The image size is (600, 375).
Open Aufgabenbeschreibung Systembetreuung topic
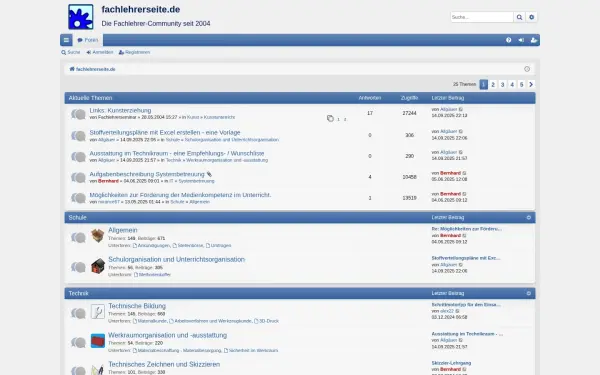[147, 174]
